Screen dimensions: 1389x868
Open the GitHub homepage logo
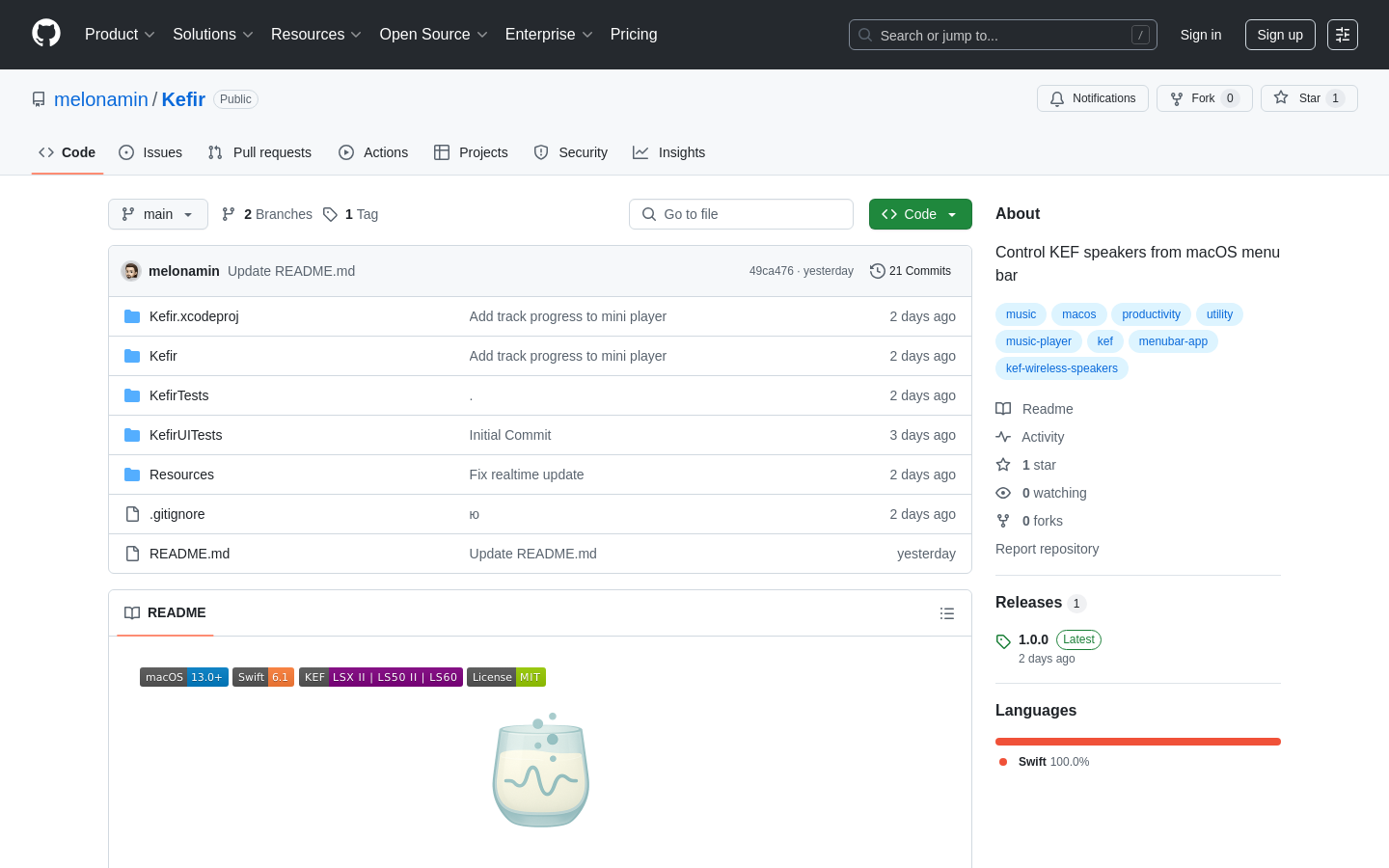[46, 34]
